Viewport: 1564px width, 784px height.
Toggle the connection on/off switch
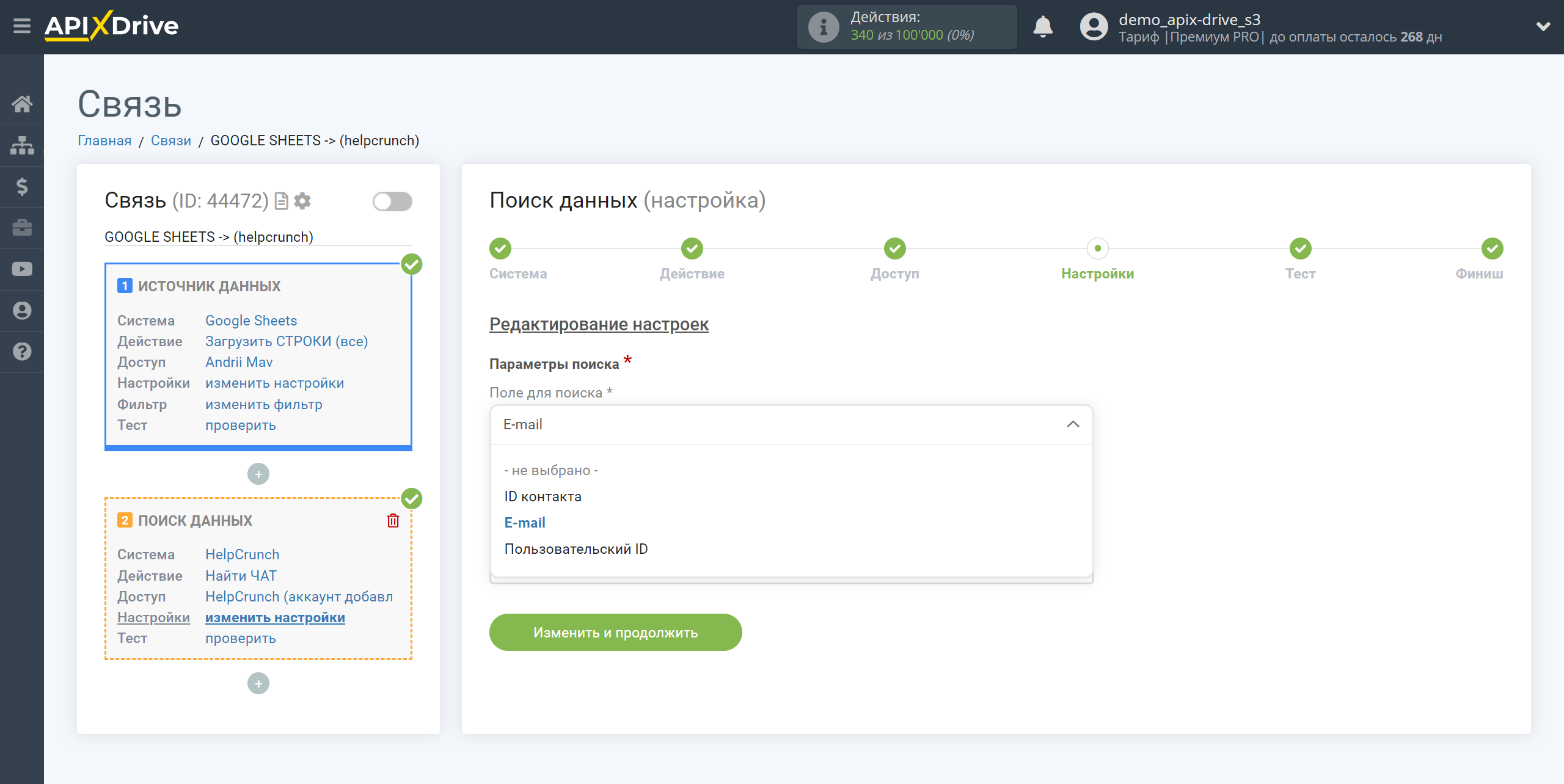[x=392, y=201]
